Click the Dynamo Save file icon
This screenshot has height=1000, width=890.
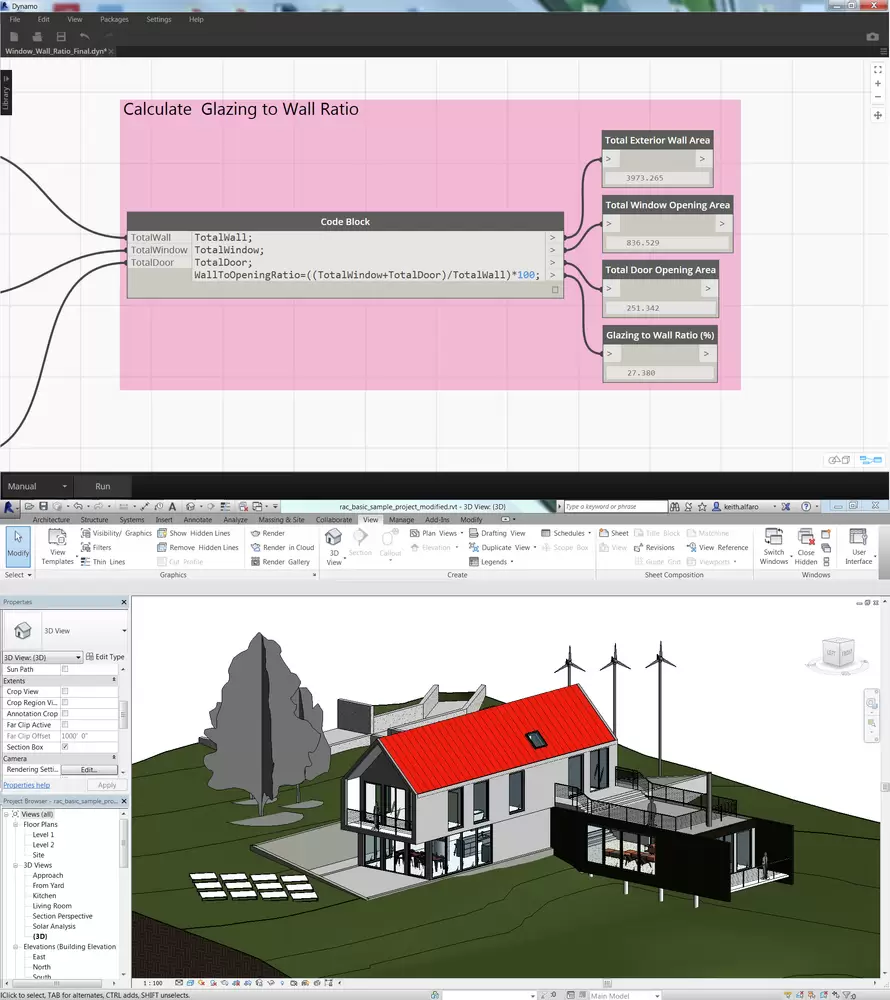61,37
